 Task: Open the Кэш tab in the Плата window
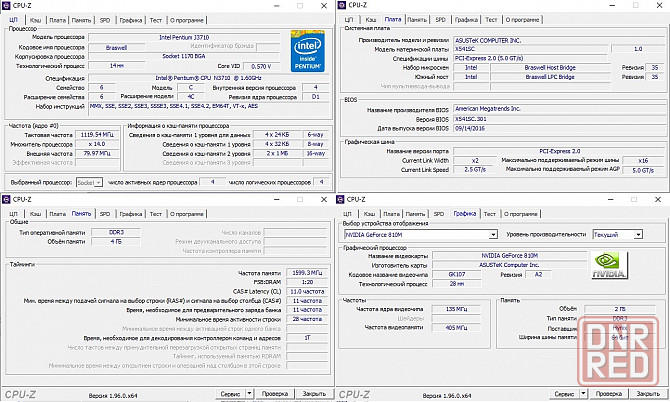(x=371, y=20)
